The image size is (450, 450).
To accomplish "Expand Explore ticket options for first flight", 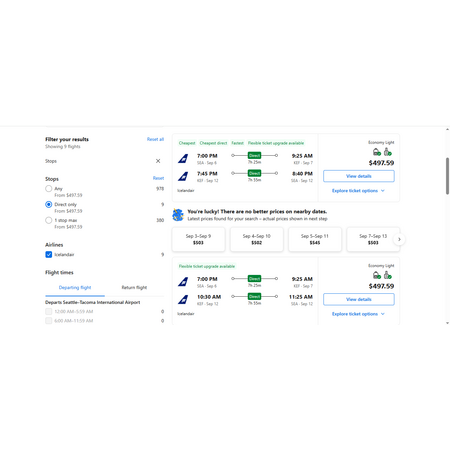I will (x=358, y=191).
